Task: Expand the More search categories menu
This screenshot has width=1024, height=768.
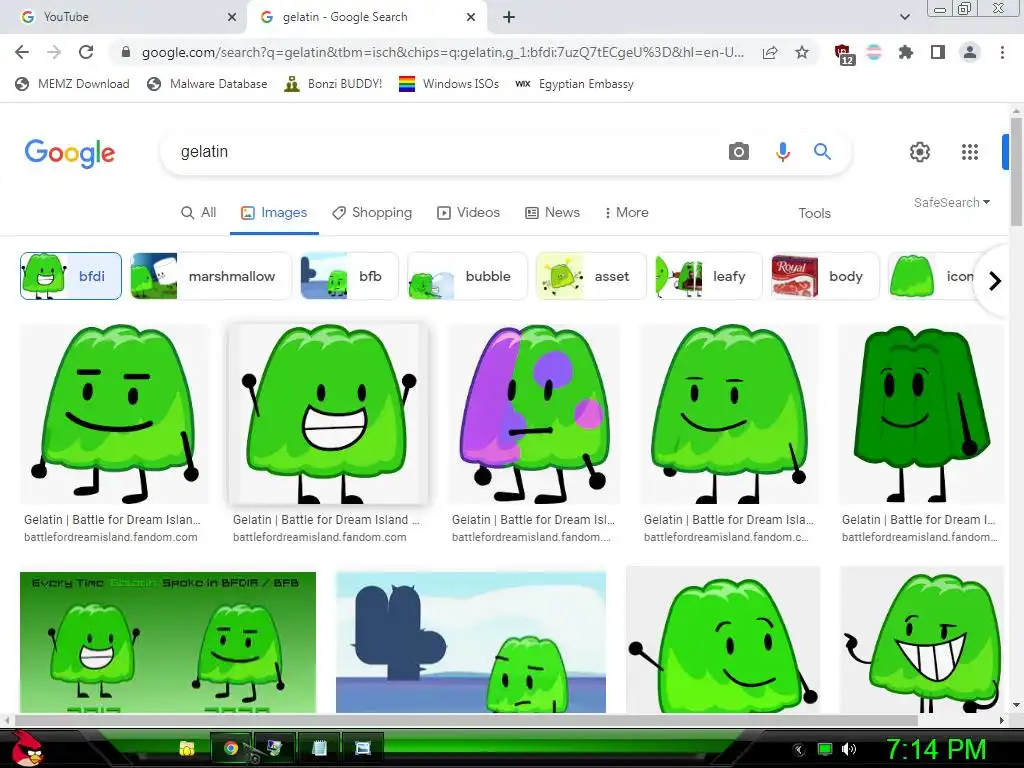Action: [x=626, y=212]
